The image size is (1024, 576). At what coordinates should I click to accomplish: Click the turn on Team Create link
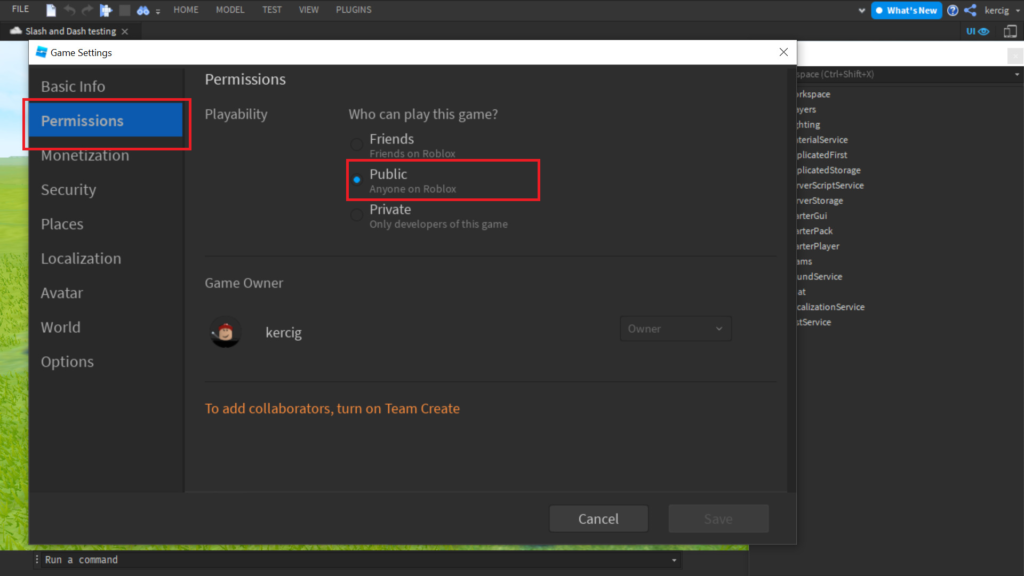332,409
